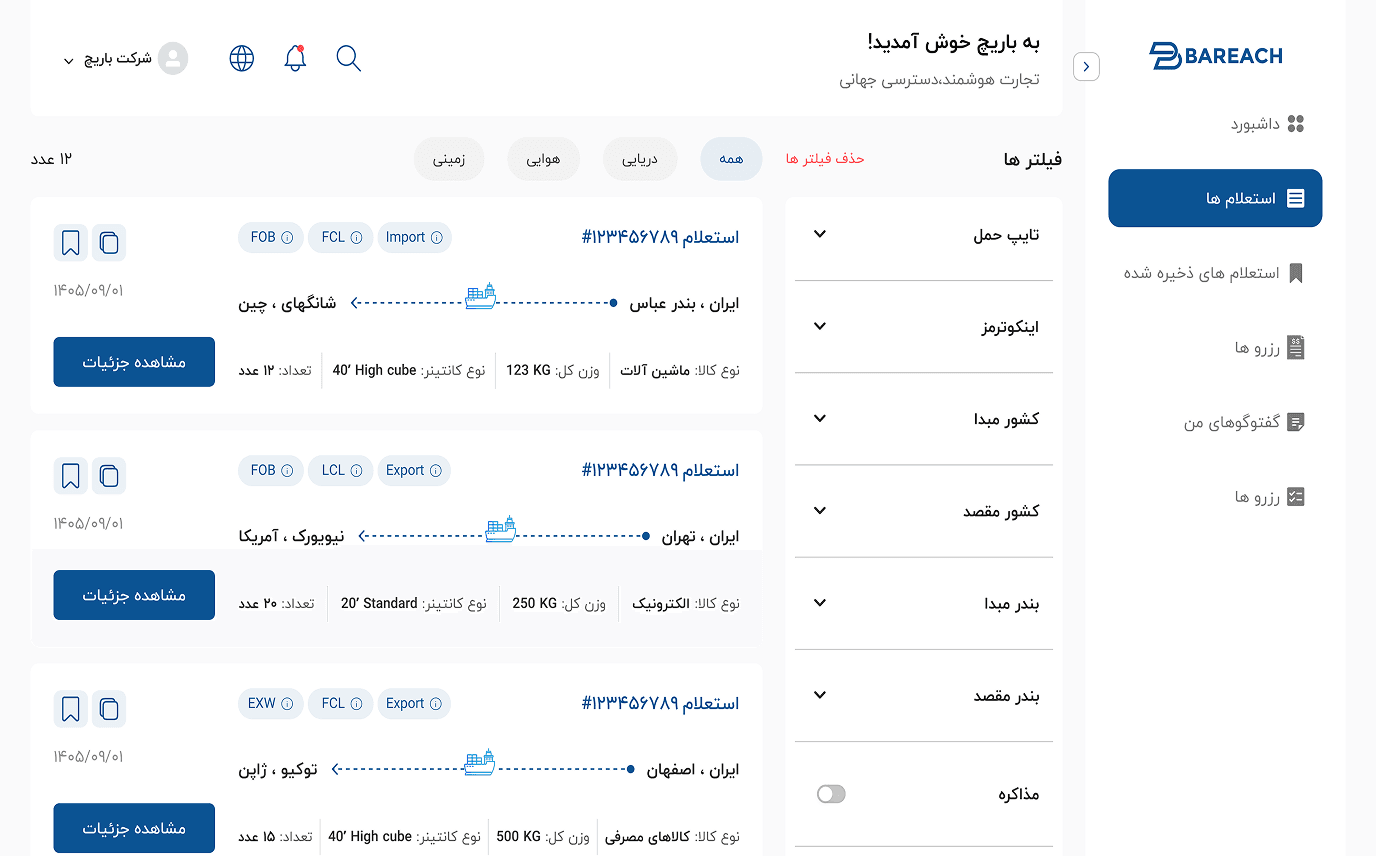Toggle the مذاکره switch
The width and height of the screenshot is (1376, 856).
coord(831,794)
